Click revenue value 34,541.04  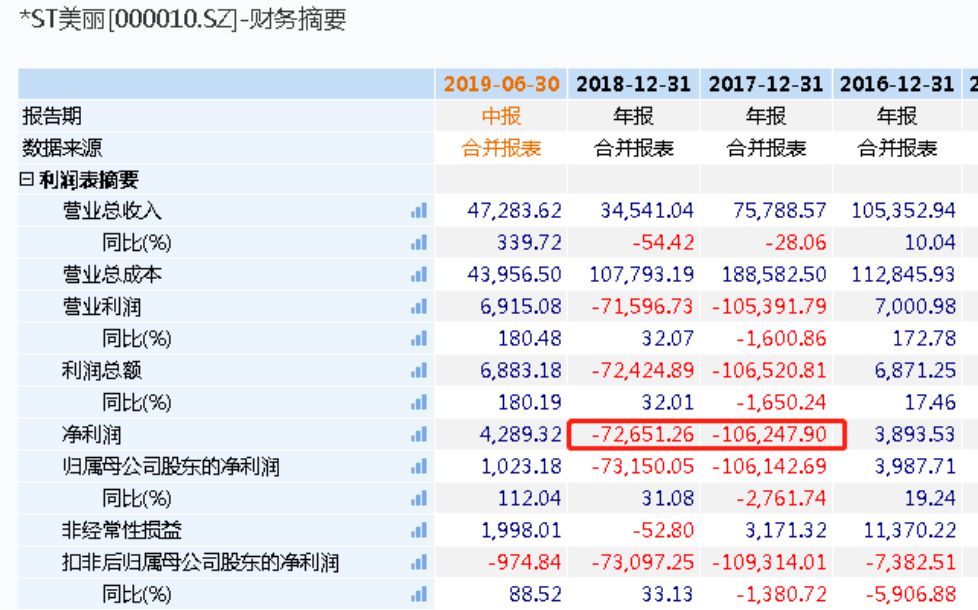click(x=647, y=211)
